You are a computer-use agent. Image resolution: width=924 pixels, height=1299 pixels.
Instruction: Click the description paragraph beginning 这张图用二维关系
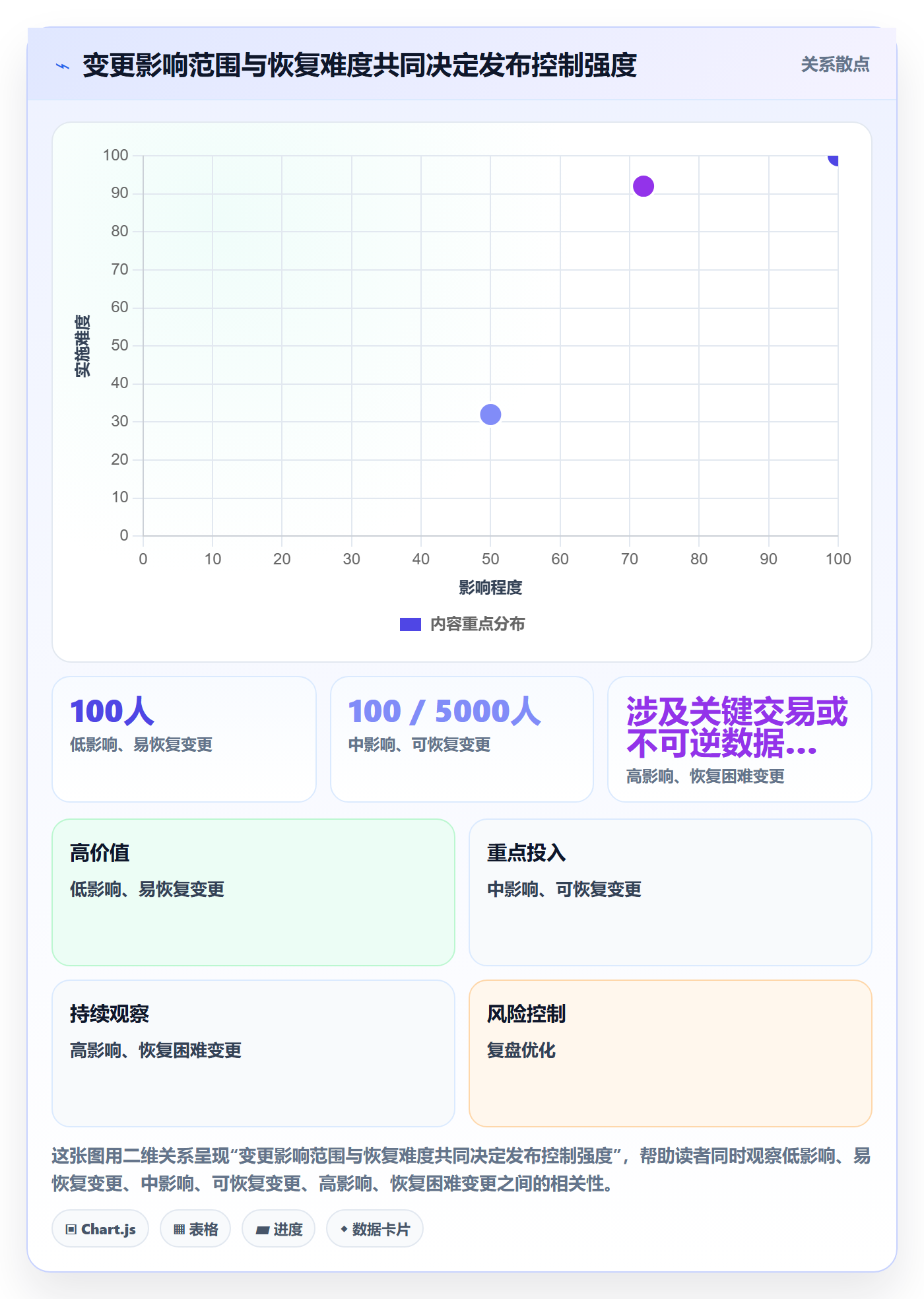click(461, 1170)
